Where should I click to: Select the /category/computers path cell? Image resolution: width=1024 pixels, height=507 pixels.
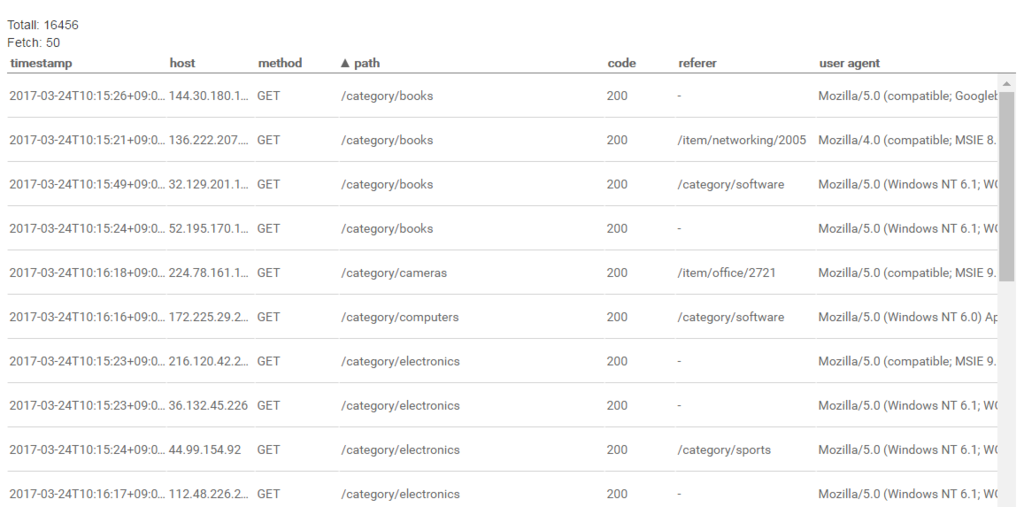pyautogui.click(x=400, y=318)
